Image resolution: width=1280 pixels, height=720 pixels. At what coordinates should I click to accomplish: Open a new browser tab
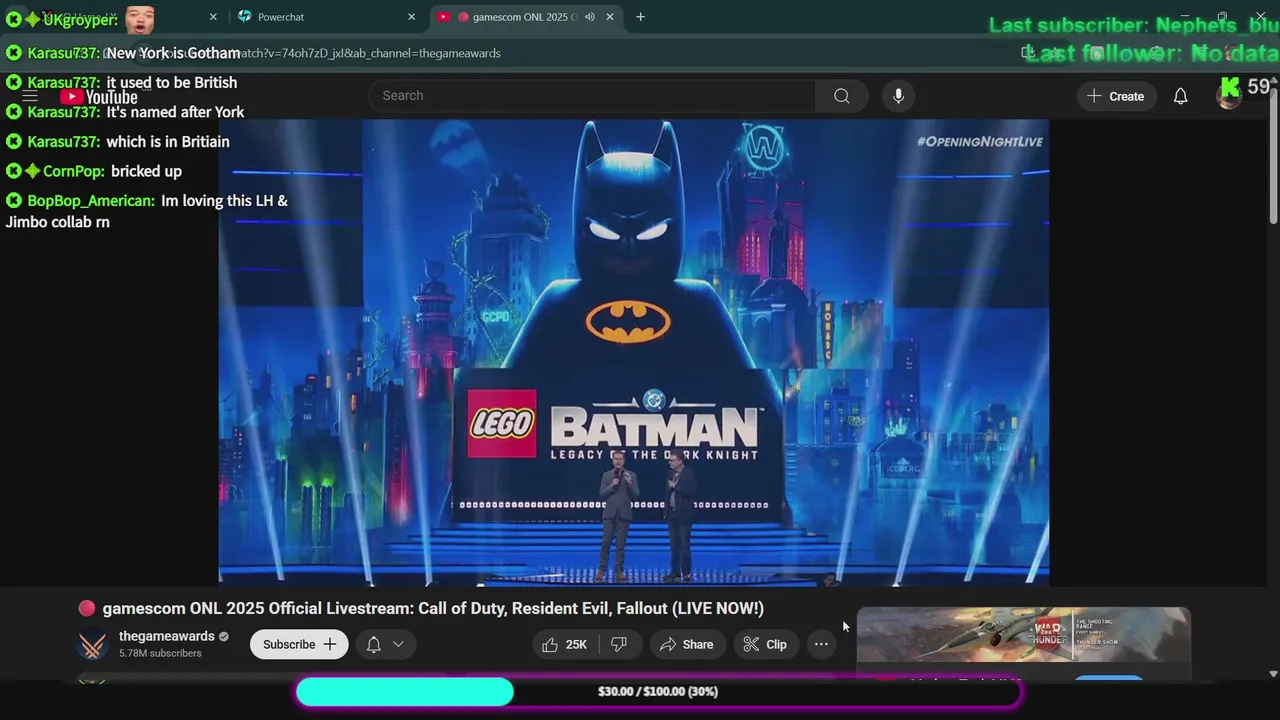[x=640, y=17]
